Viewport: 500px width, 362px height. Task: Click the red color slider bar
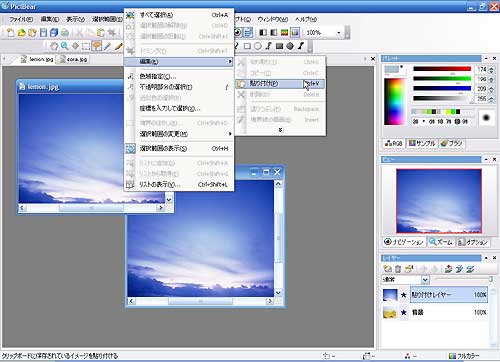[x=442, y=69]
